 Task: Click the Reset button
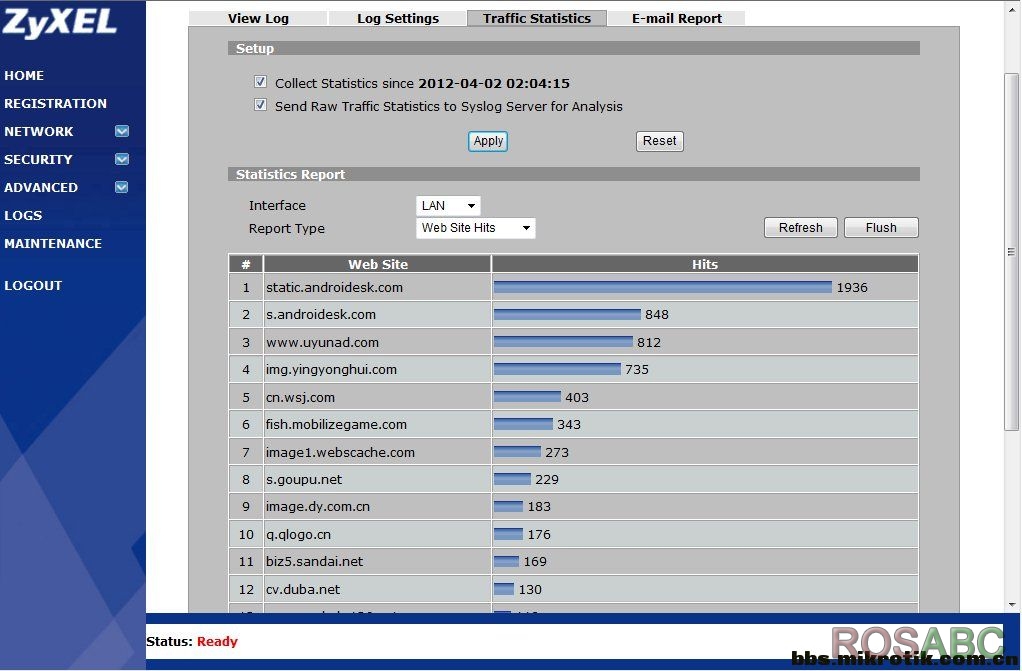click(660, 141)
